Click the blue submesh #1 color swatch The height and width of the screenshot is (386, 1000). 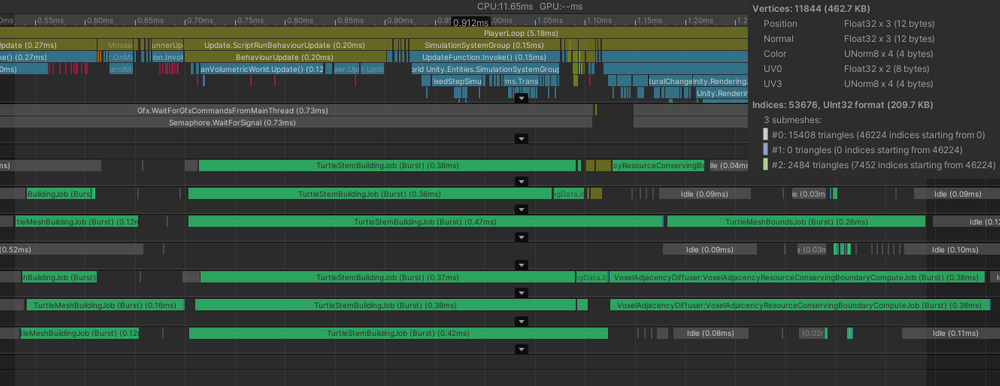pyautogui.click(x=765, y=150)
